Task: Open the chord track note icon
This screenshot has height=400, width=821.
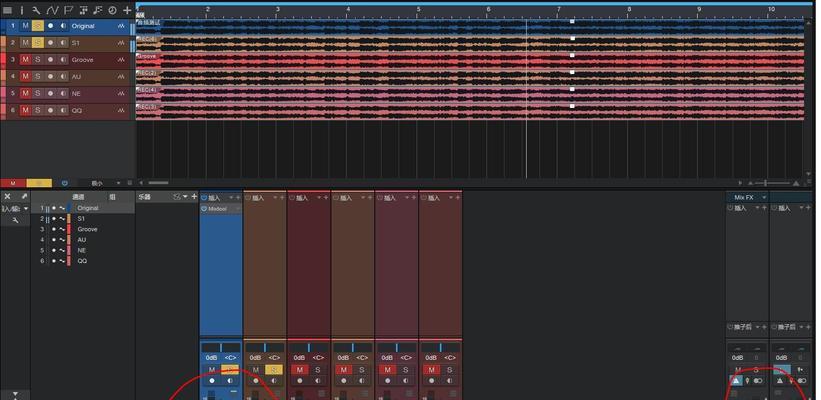Action: coord(98,10)
